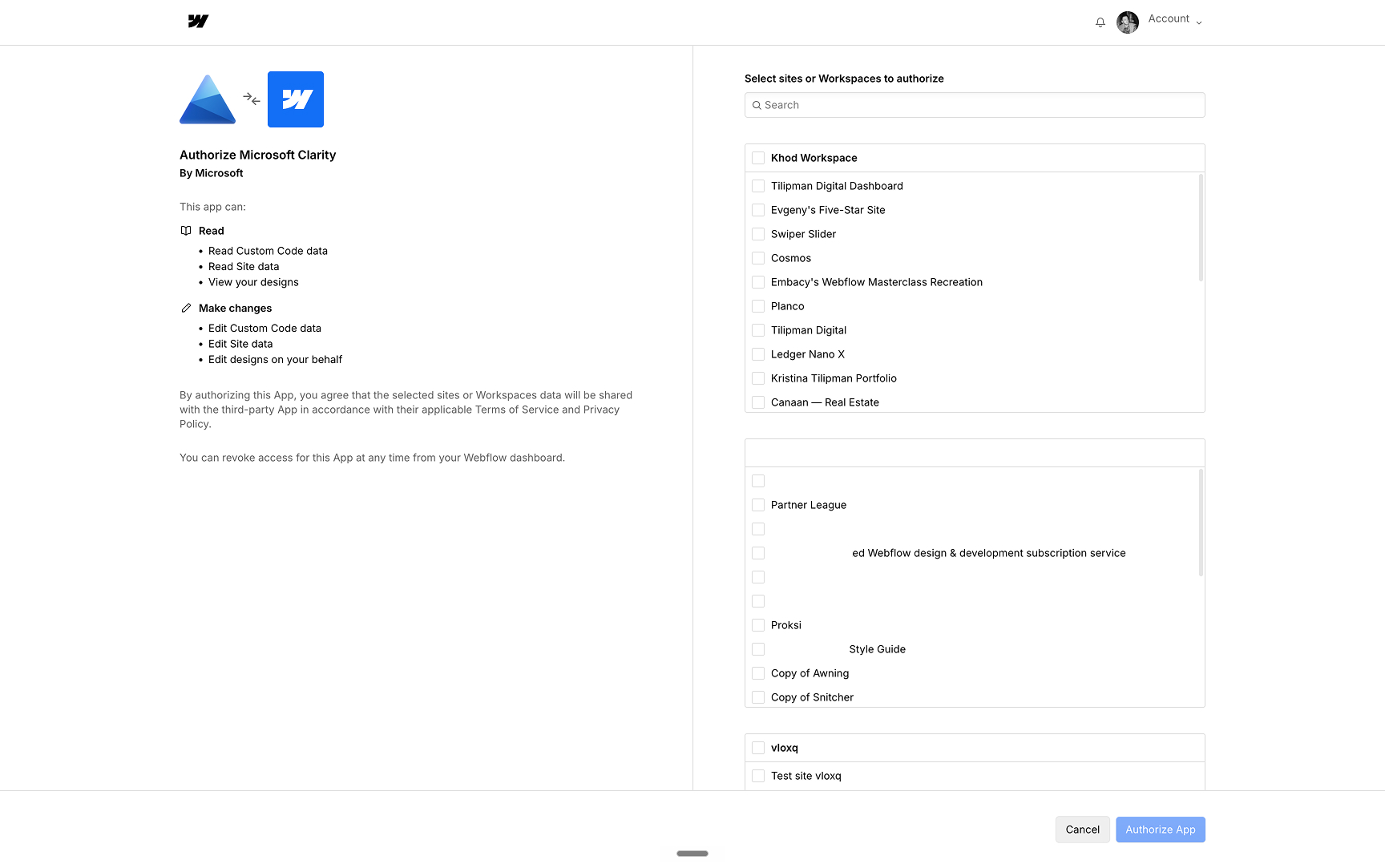Screen dimensions: 1385x868
Task: Click the Swiper Slider site name
Action: coord(803,234)
